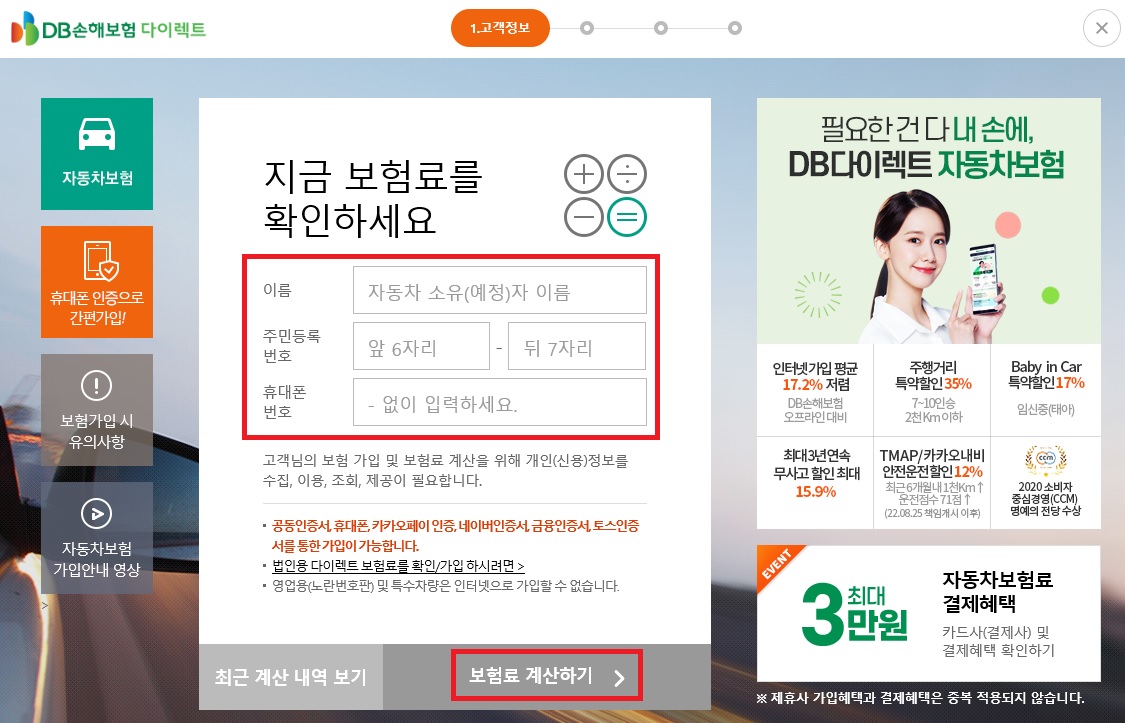Click the orange 인증 가입 안내 text
The height and width of the screenshot is (723, 1125).
click(453, 536)
